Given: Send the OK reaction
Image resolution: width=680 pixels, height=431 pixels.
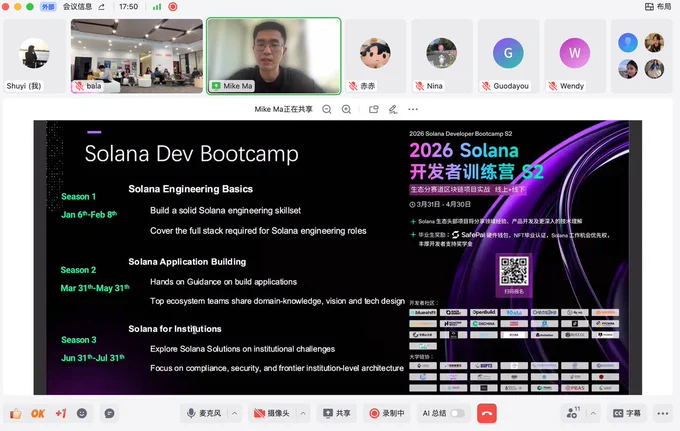Looking at the screenshot, I should point(38,414).
